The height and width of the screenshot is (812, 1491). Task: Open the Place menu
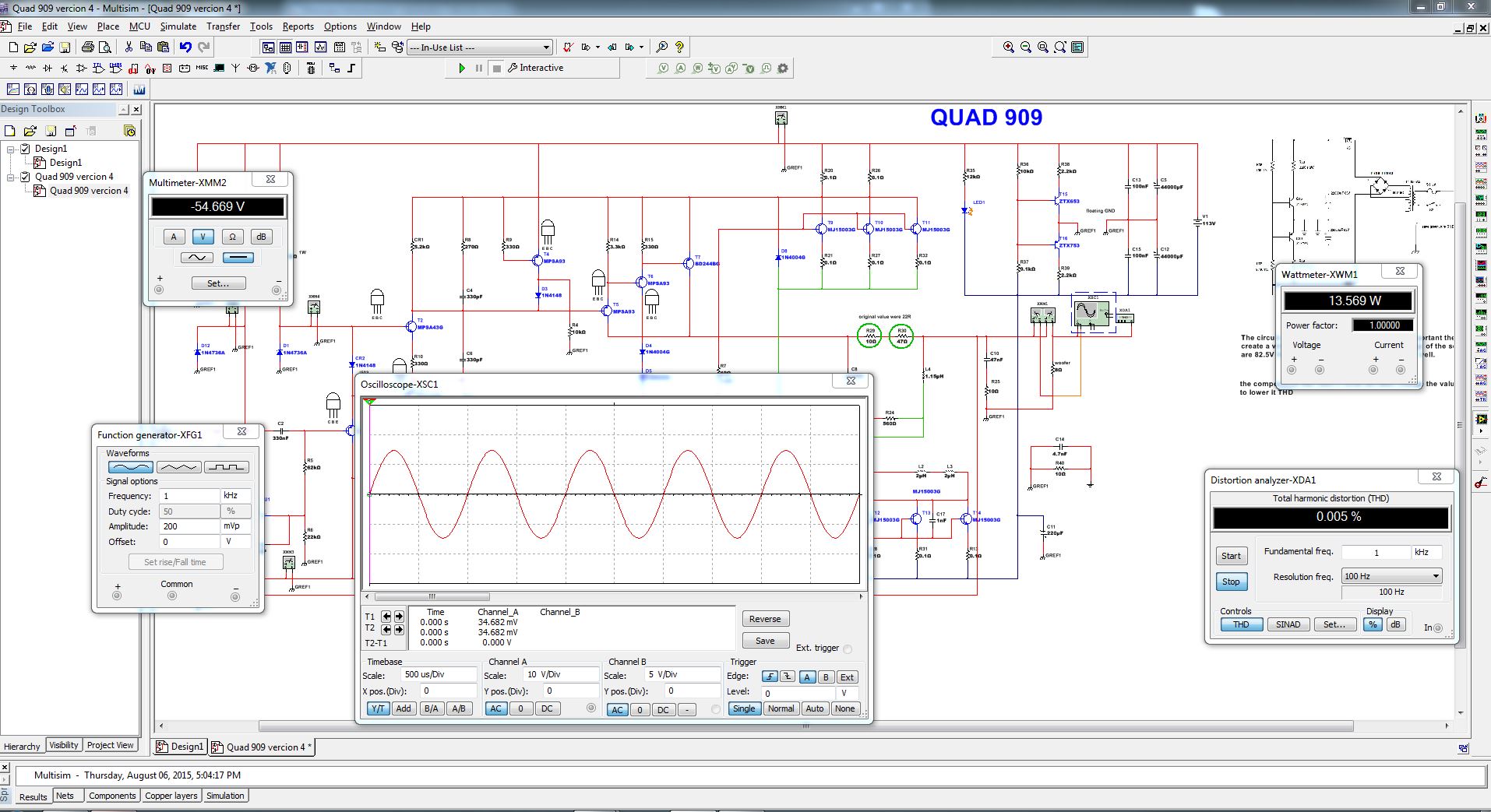(108, 26)
